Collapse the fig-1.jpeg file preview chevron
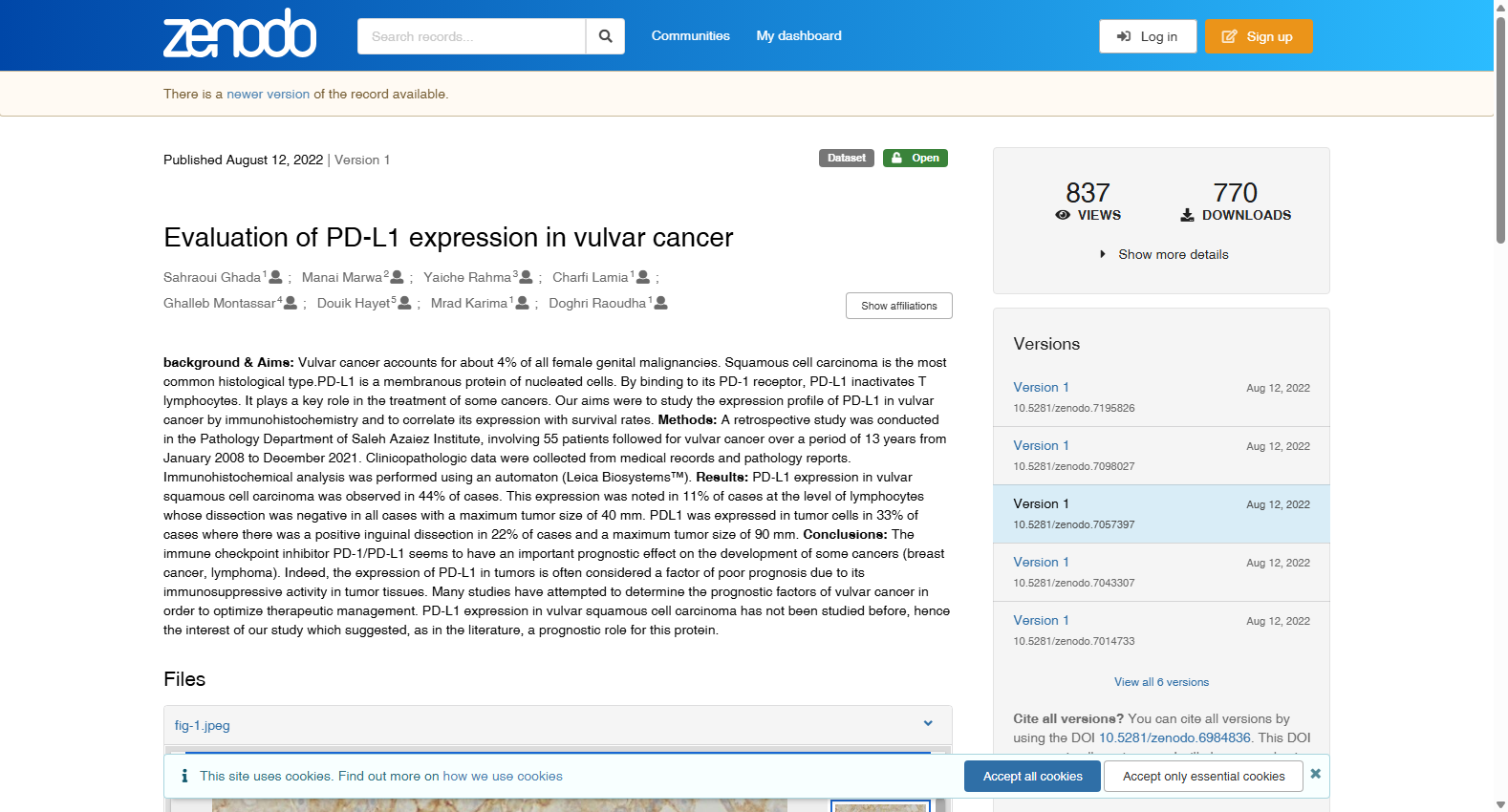The image size is (1508, 812). [928, 723]
